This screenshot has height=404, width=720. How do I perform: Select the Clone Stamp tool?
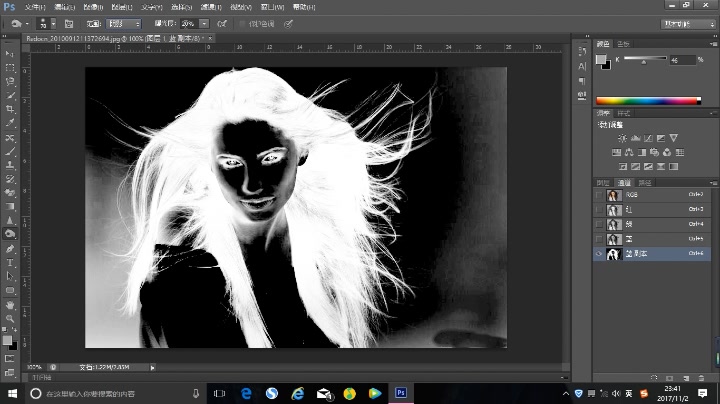coord(10,165)
